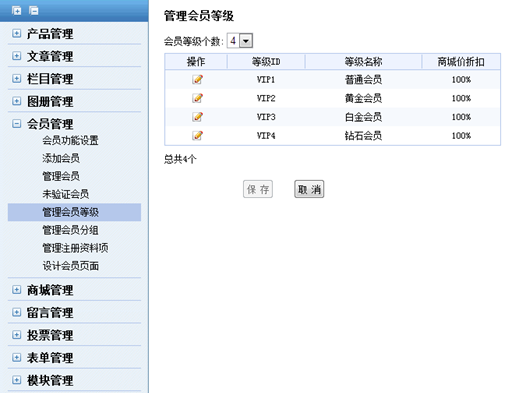Open 设计会员页面 in the sidebar
This screenshot has height=393, width=522.
[x=70, y=266]
